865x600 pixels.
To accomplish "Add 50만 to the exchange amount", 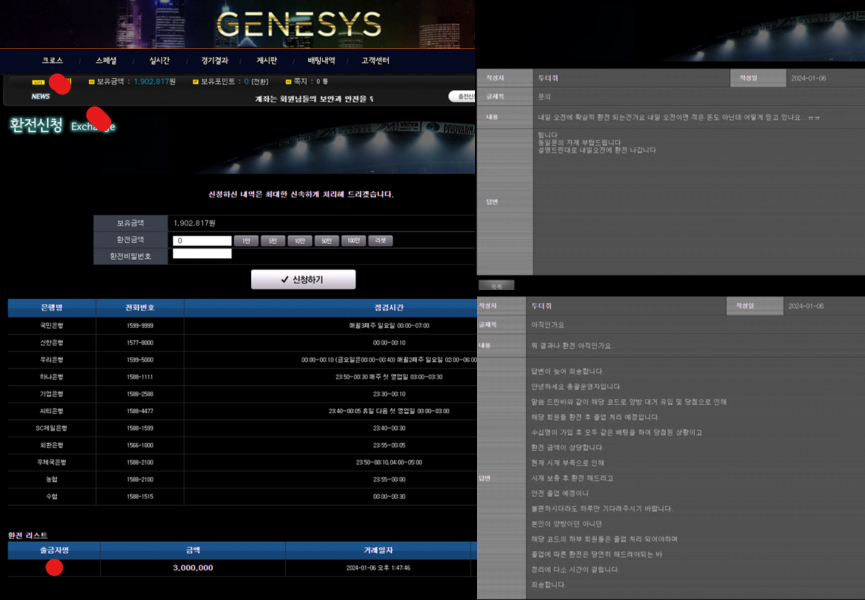I will coord(327,241).
